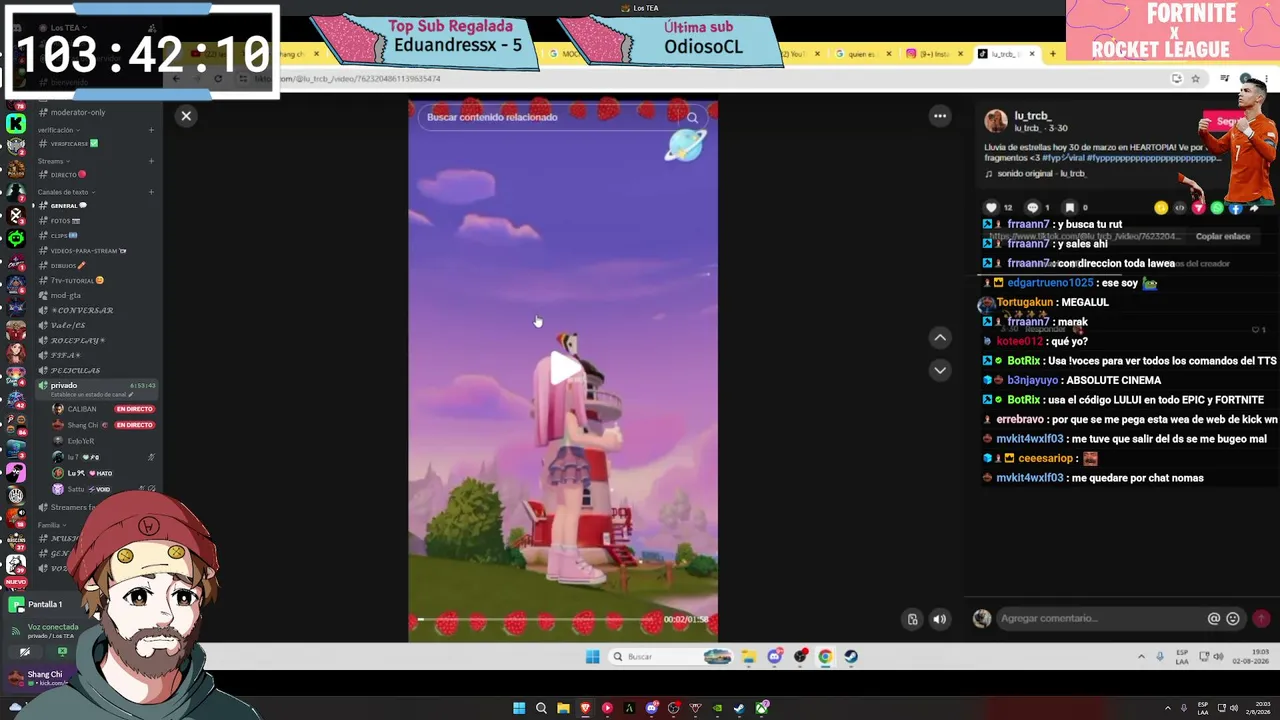Bookmark this page with star icon
Viewport: 1280px width, 720px height.
[1195, 79]
